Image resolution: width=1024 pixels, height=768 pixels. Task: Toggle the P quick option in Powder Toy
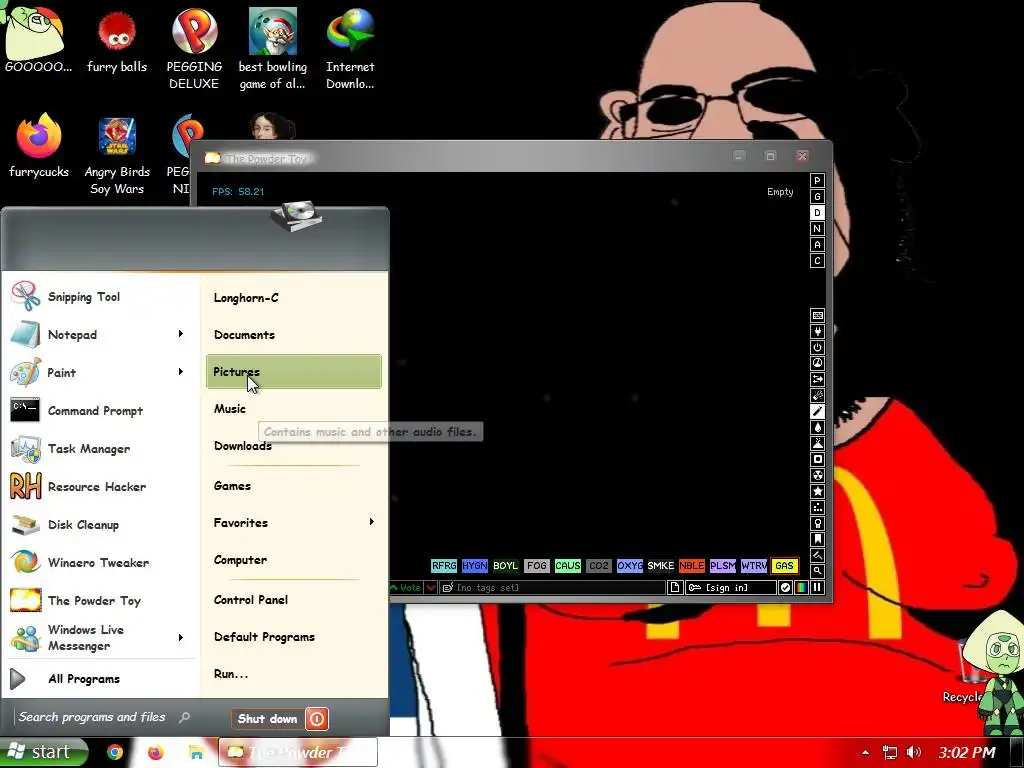coord(817,180)
